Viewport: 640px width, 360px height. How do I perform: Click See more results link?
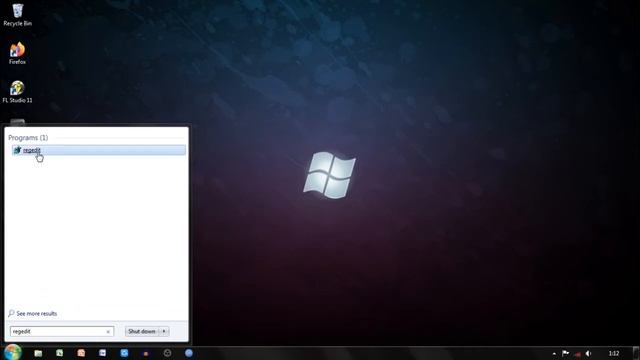(x=37, y=313)
